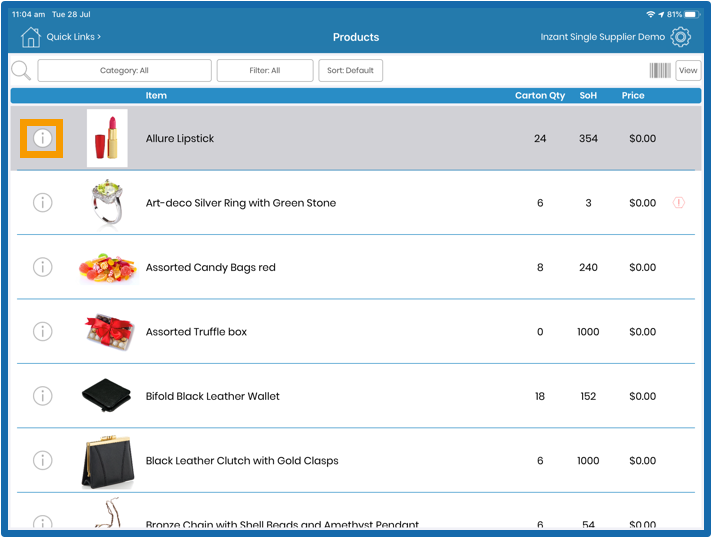
Task: Open info for Black Leather Clutch
Action: pos(42,460)
